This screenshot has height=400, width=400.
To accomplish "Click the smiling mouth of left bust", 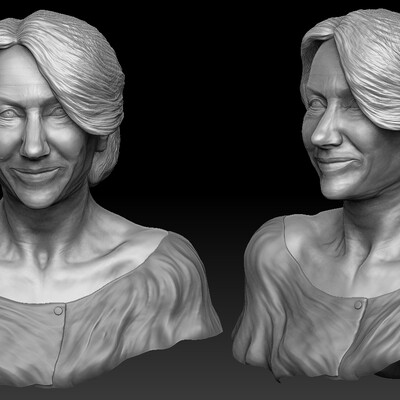I will coord(36,173).
